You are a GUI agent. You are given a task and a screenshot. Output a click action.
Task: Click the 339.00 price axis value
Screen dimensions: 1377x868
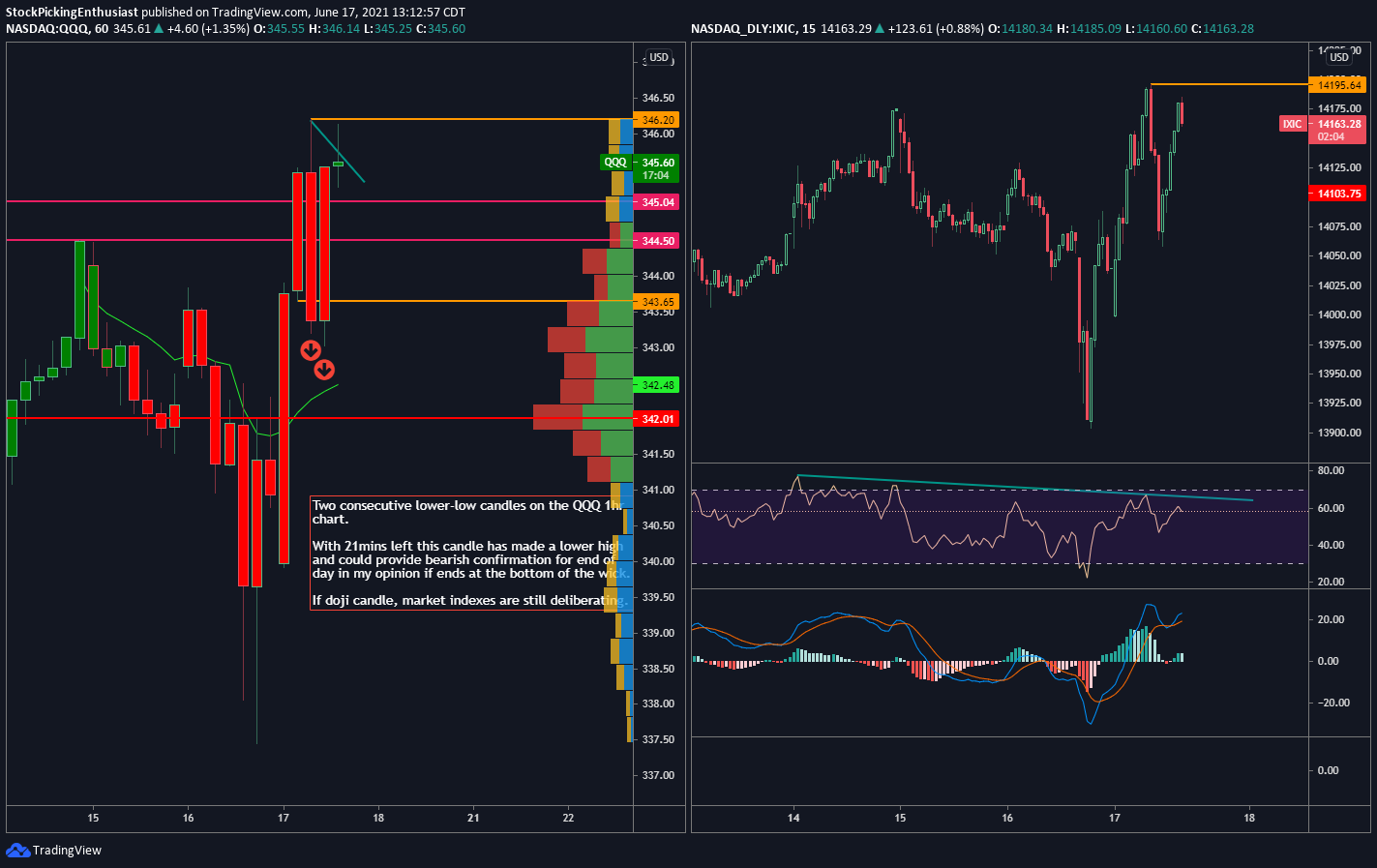tap(658, 633)
